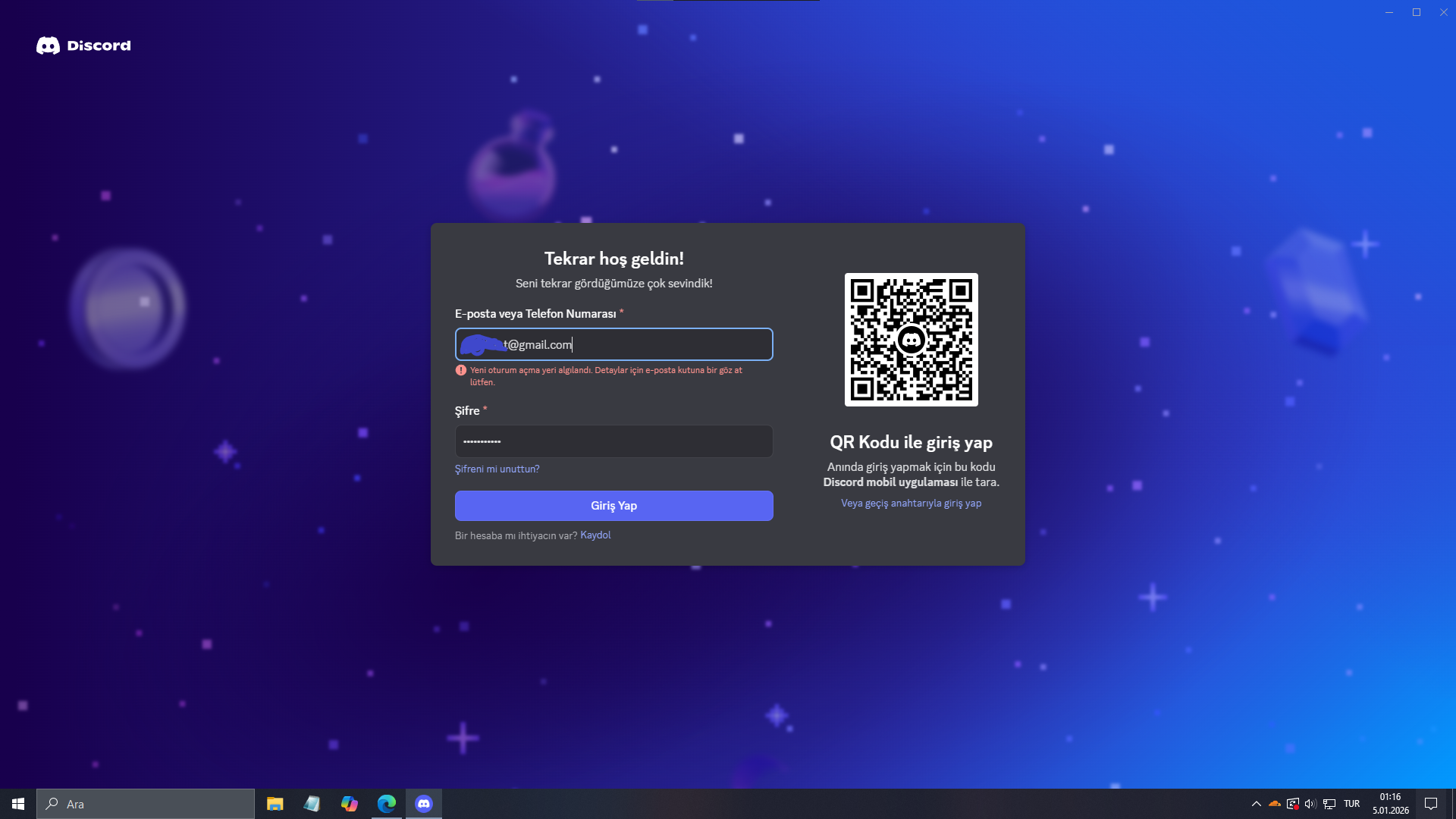Open the Şifreni mi unuttun? link
Image resolution: width=1456 pixels, height=819 pixels.
point(497,469)
